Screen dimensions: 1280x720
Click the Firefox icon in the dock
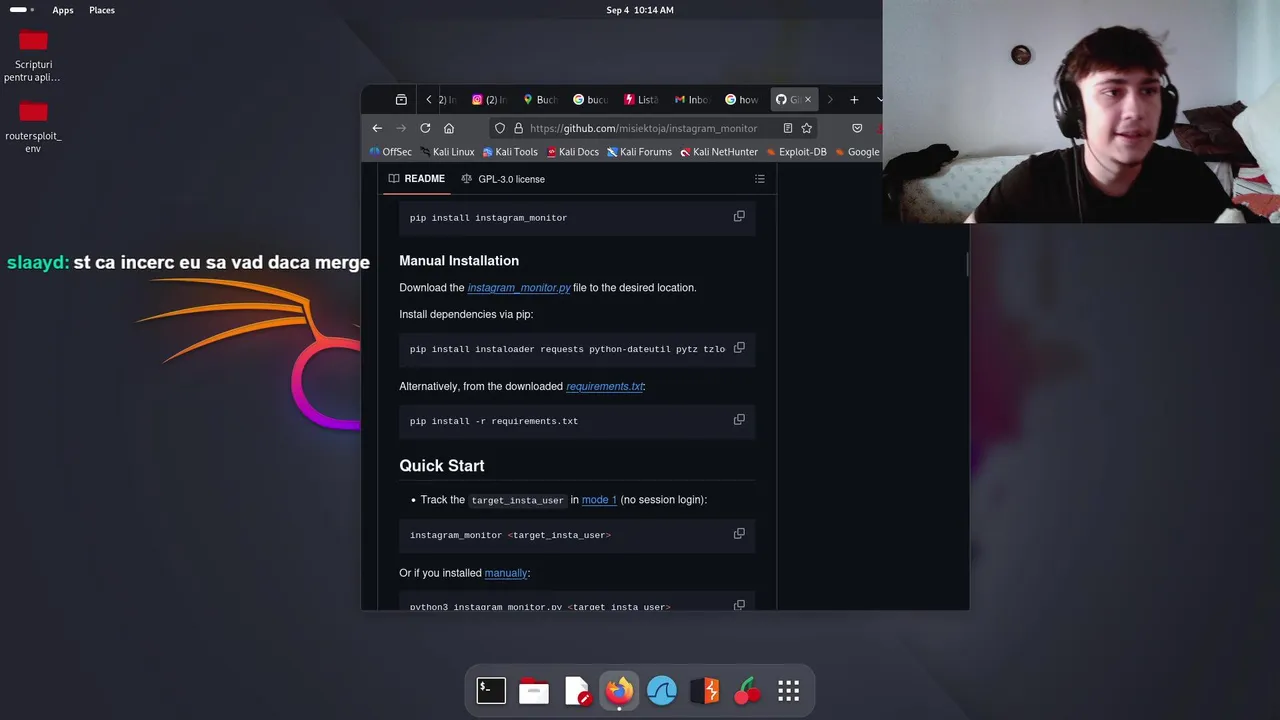(620, 690)
